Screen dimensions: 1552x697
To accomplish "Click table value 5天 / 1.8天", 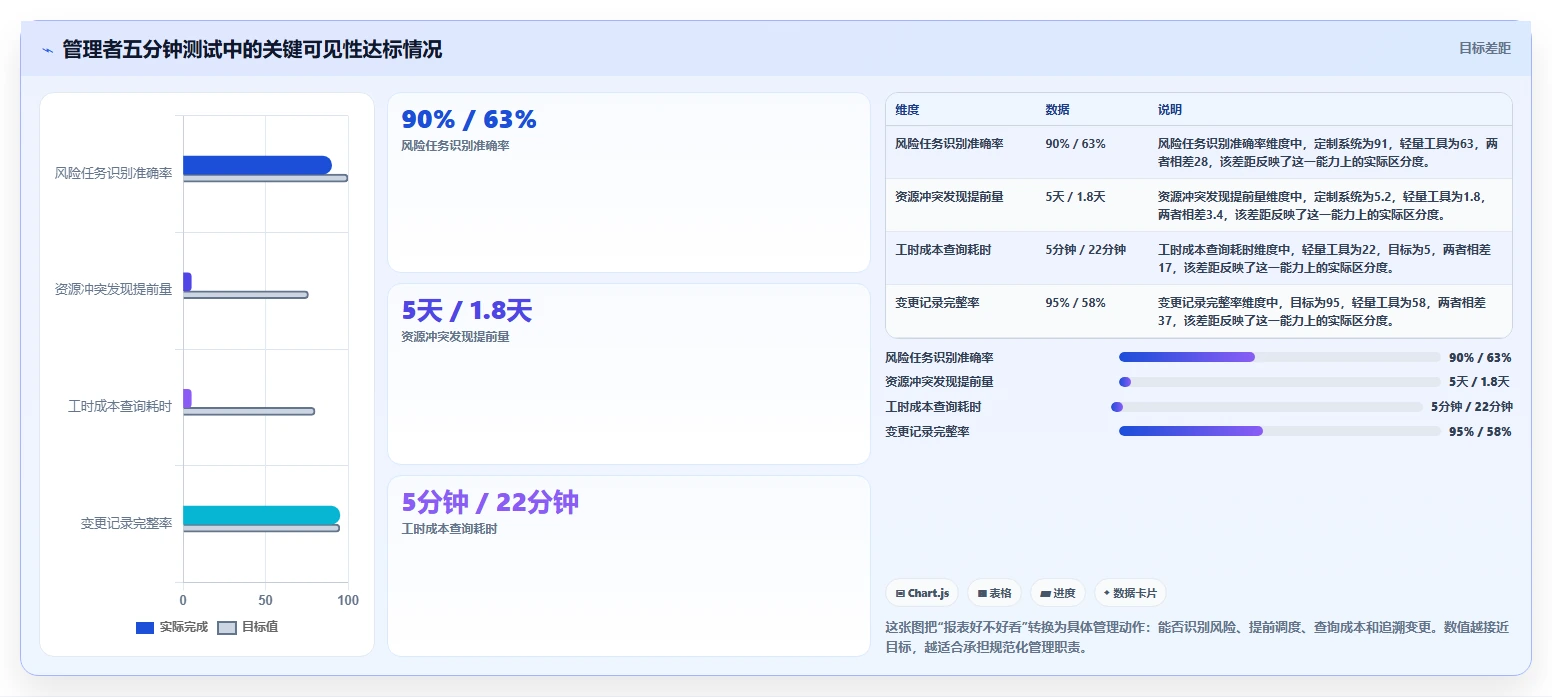I will coord(1075,197).
